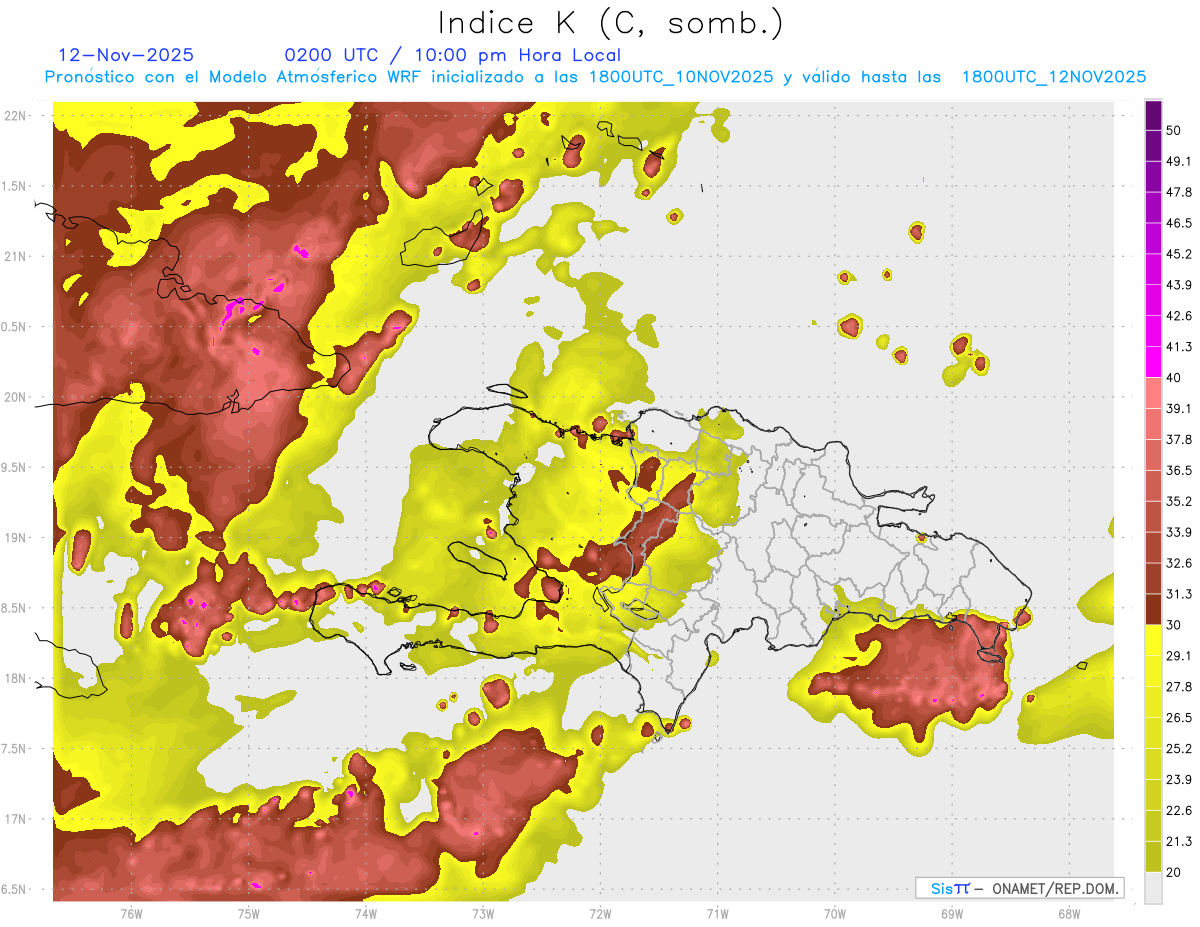Click the '71W' longitude label

pyautogui.click(x=717, y=914)
